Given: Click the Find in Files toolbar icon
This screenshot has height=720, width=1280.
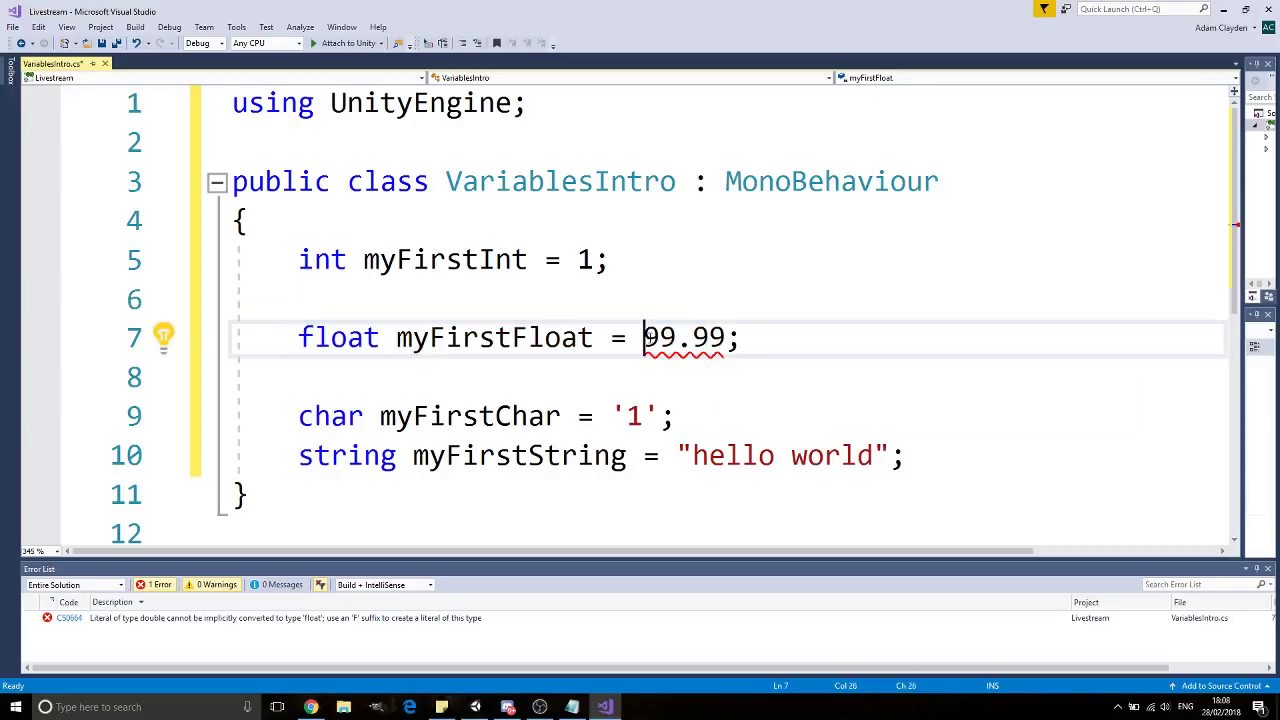Looking at the screenshot, I should [397, 43].
